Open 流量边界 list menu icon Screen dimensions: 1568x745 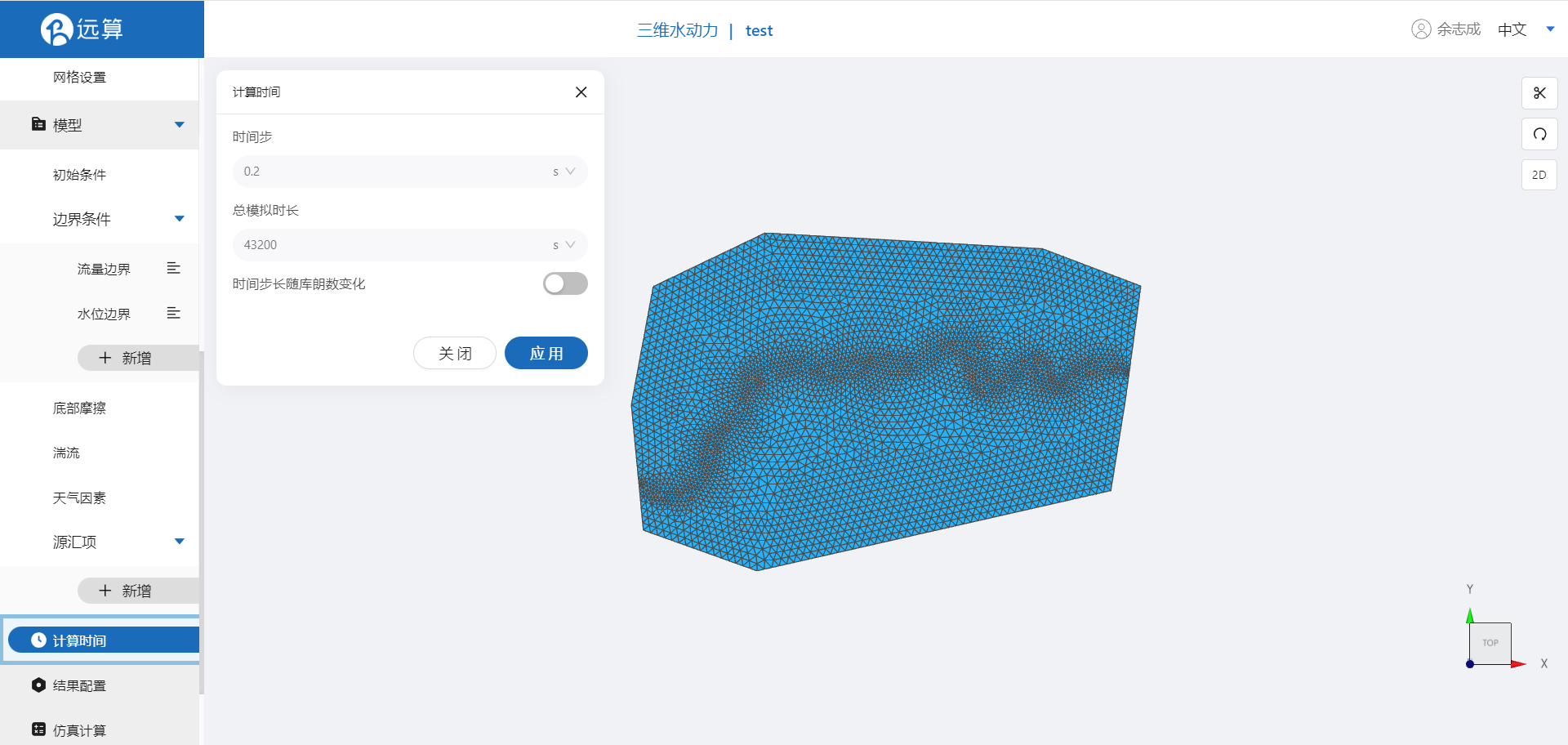(x=173, y=268)
